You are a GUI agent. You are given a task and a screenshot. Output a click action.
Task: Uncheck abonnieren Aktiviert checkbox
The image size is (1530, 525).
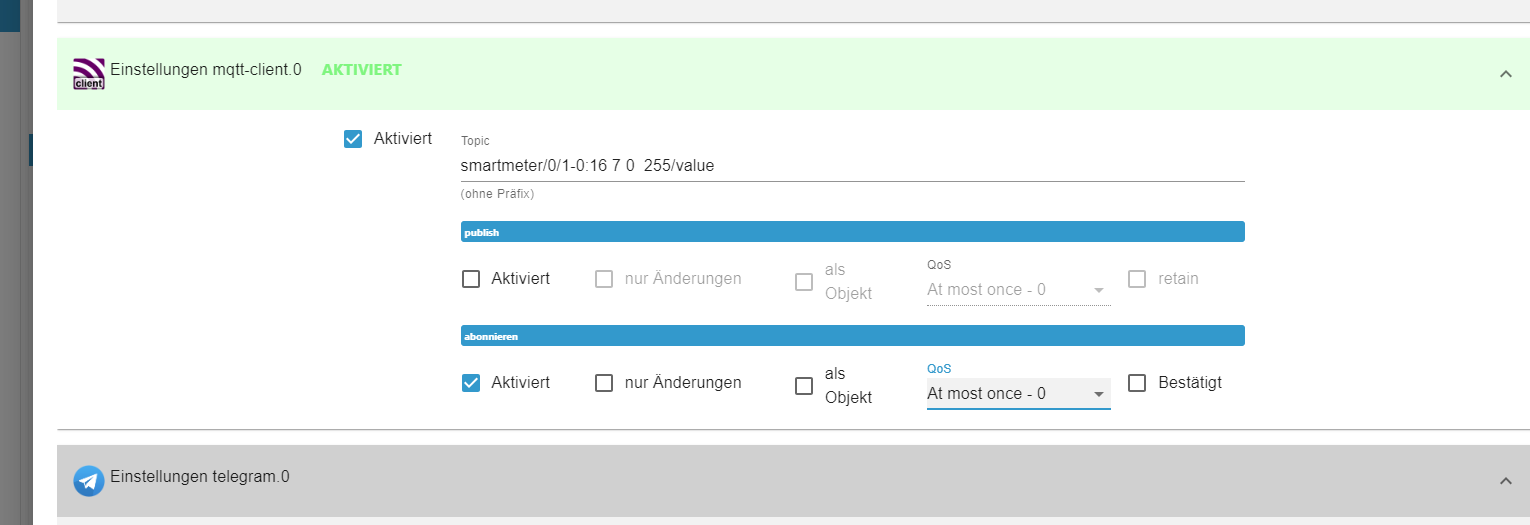pyautogui.click(x=471, y=383)
